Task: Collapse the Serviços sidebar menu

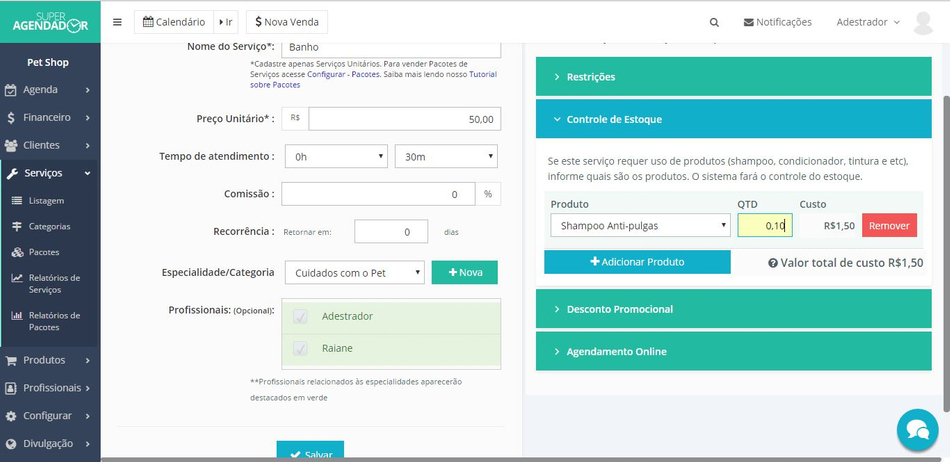Action: pyautogui.click(x=50, y=173)
